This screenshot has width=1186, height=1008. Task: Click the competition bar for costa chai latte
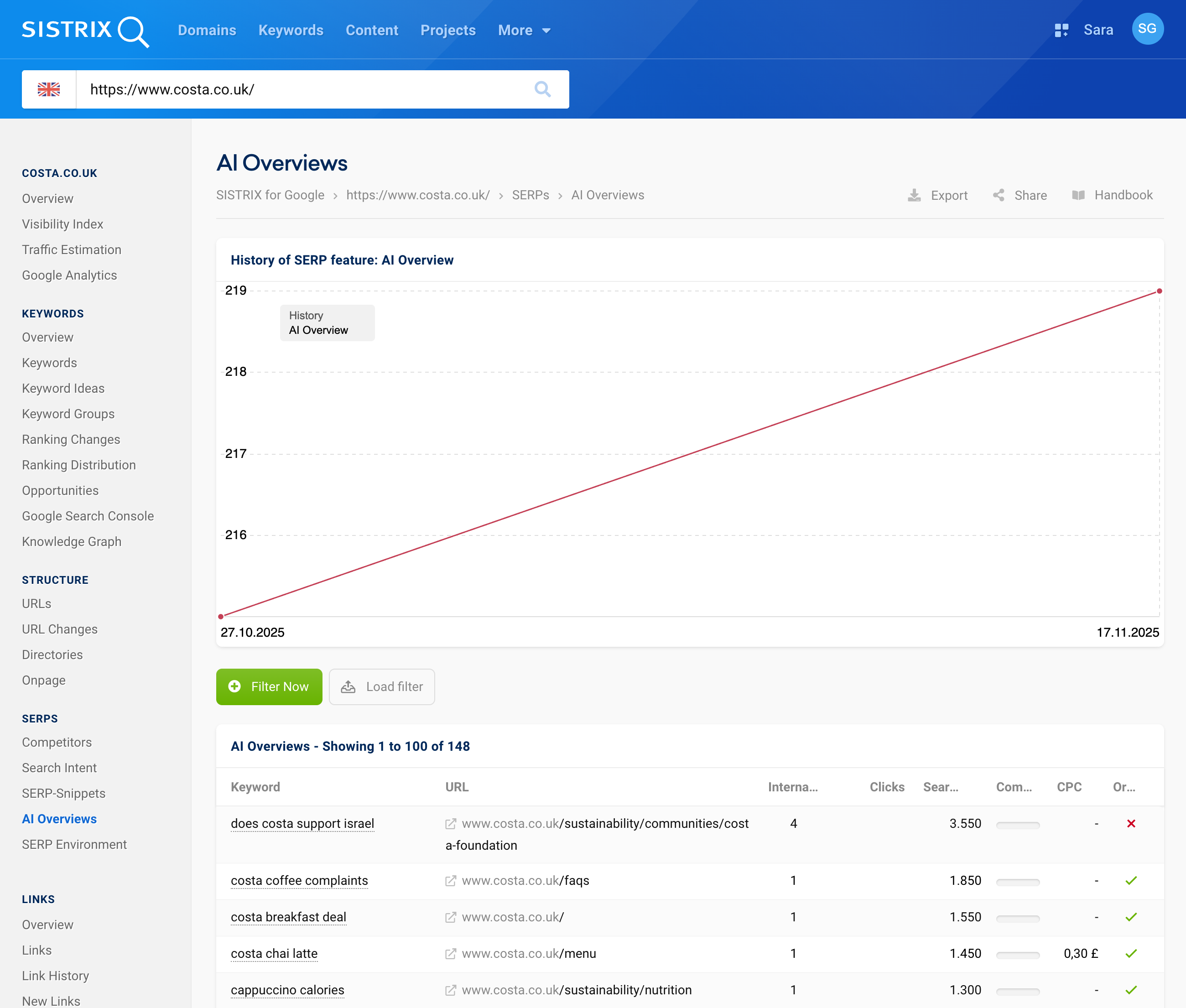(x=1017, y=953)
